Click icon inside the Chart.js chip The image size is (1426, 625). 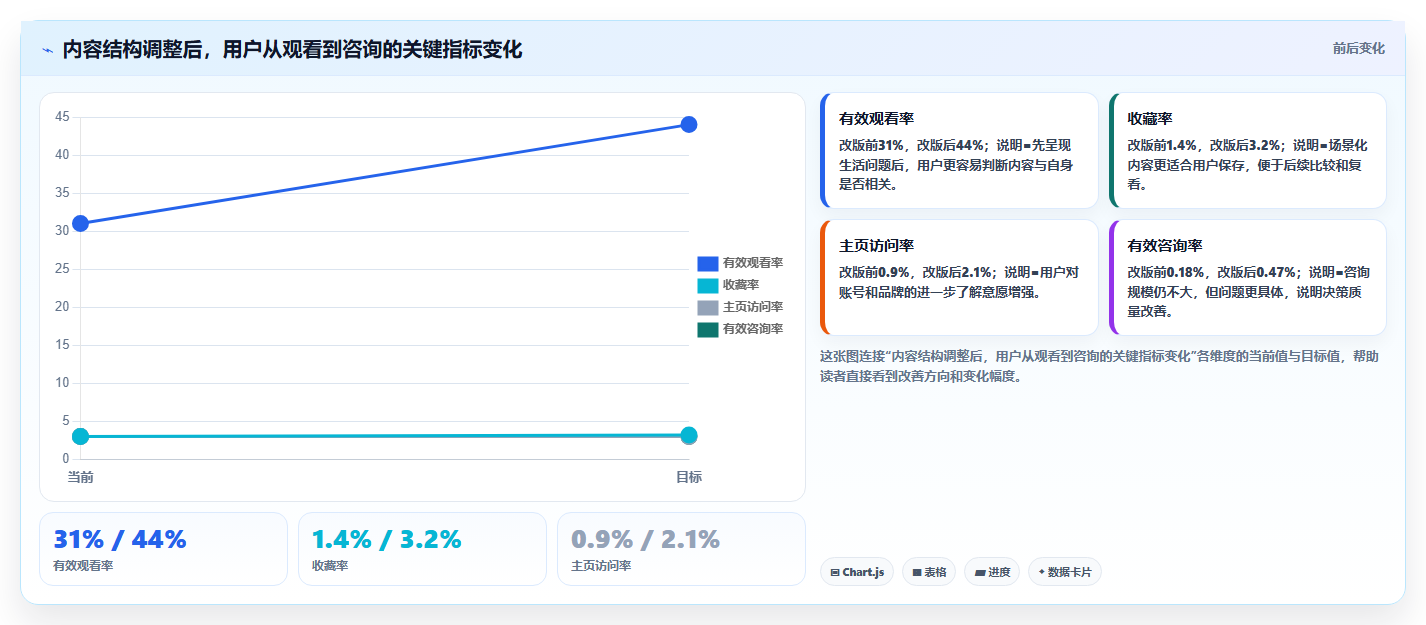tap(835, 573)
